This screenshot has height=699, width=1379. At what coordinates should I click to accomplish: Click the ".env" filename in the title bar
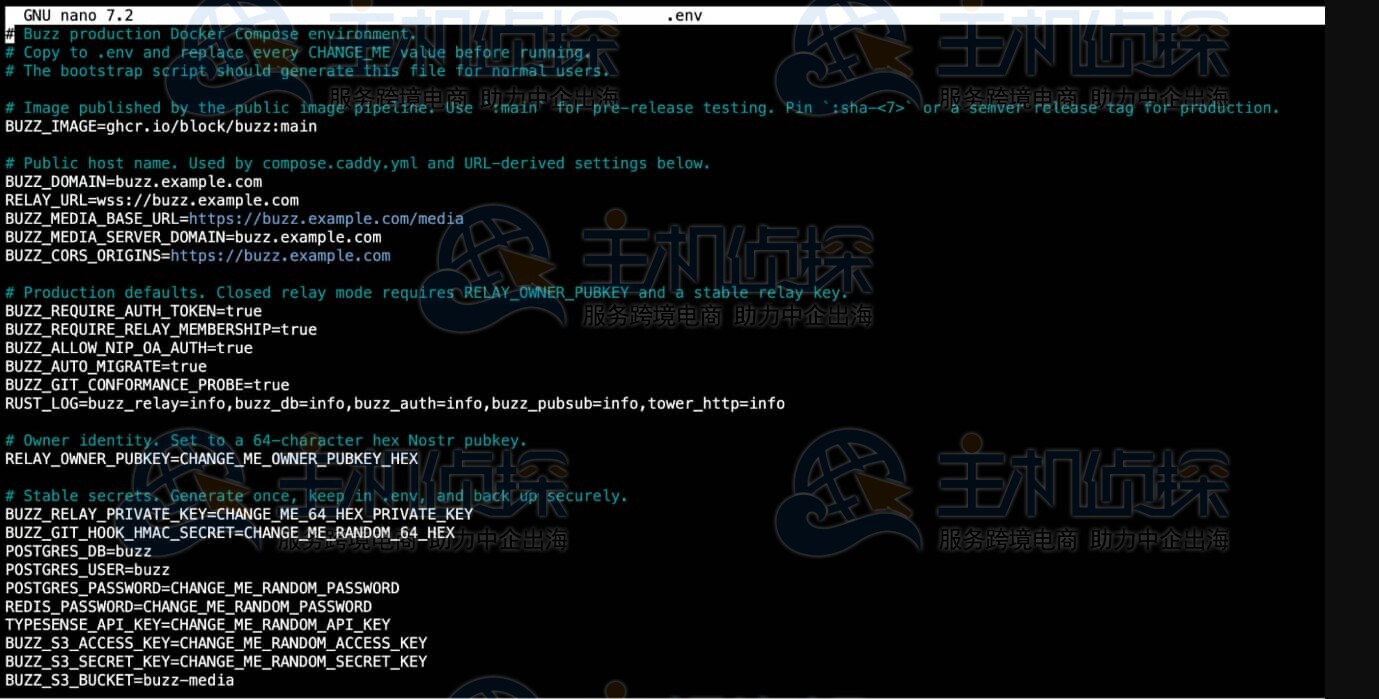683,16
